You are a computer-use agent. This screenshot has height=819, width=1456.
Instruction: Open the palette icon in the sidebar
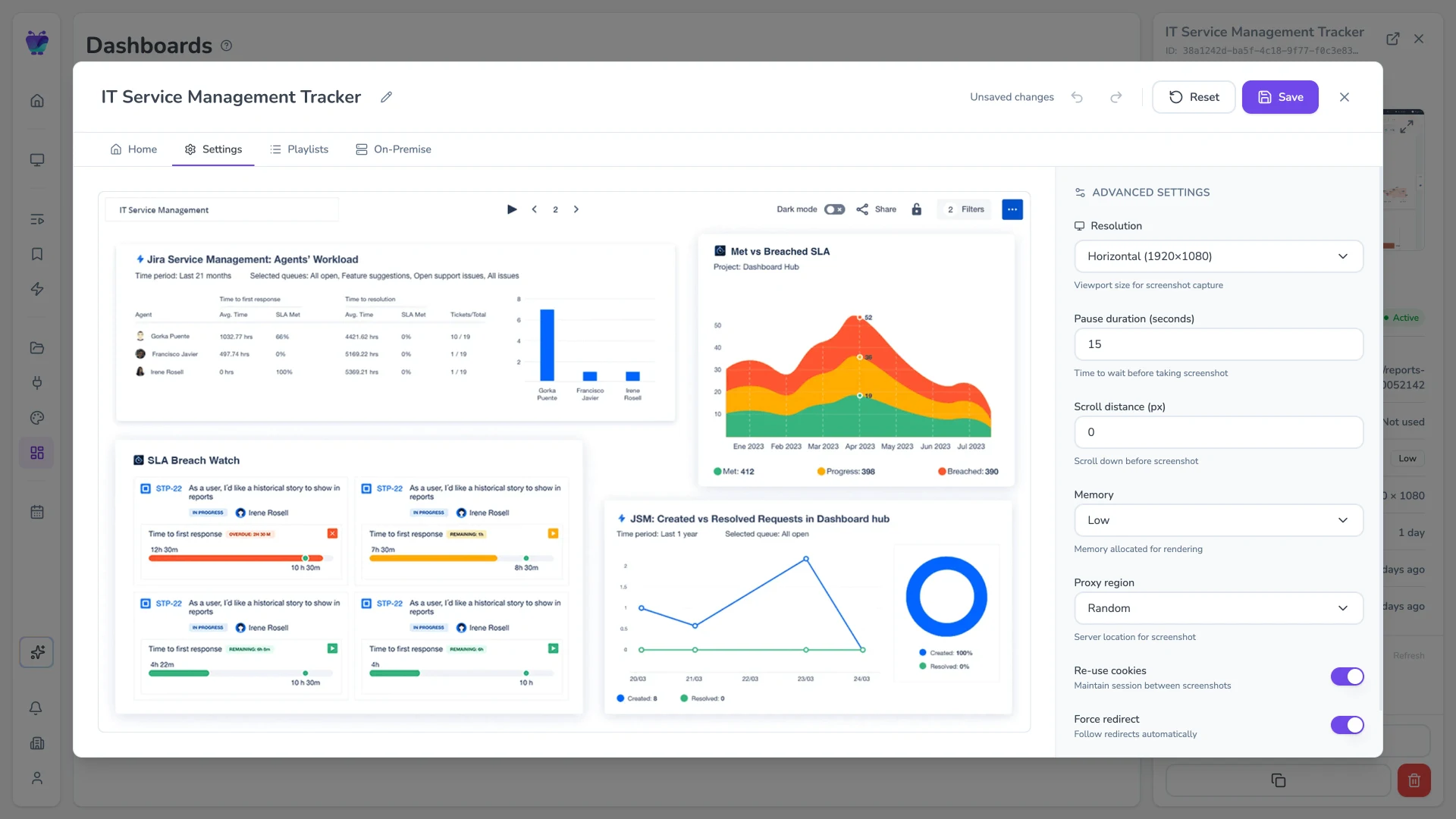click(37, 418)
